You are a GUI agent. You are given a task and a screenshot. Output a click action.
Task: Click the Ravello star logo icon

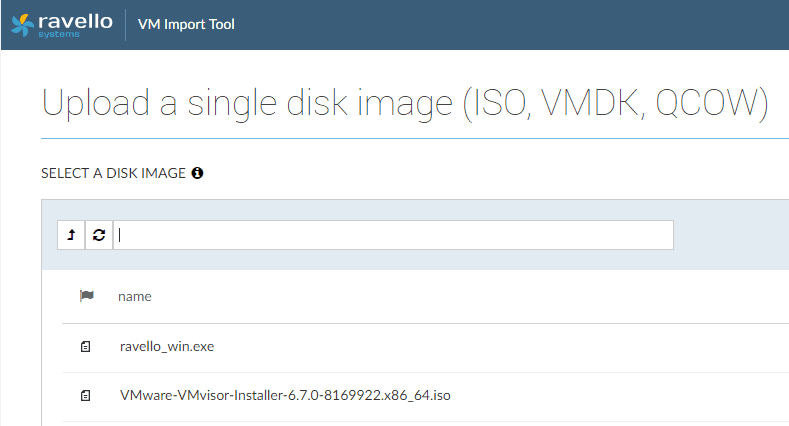pos(21,24)
